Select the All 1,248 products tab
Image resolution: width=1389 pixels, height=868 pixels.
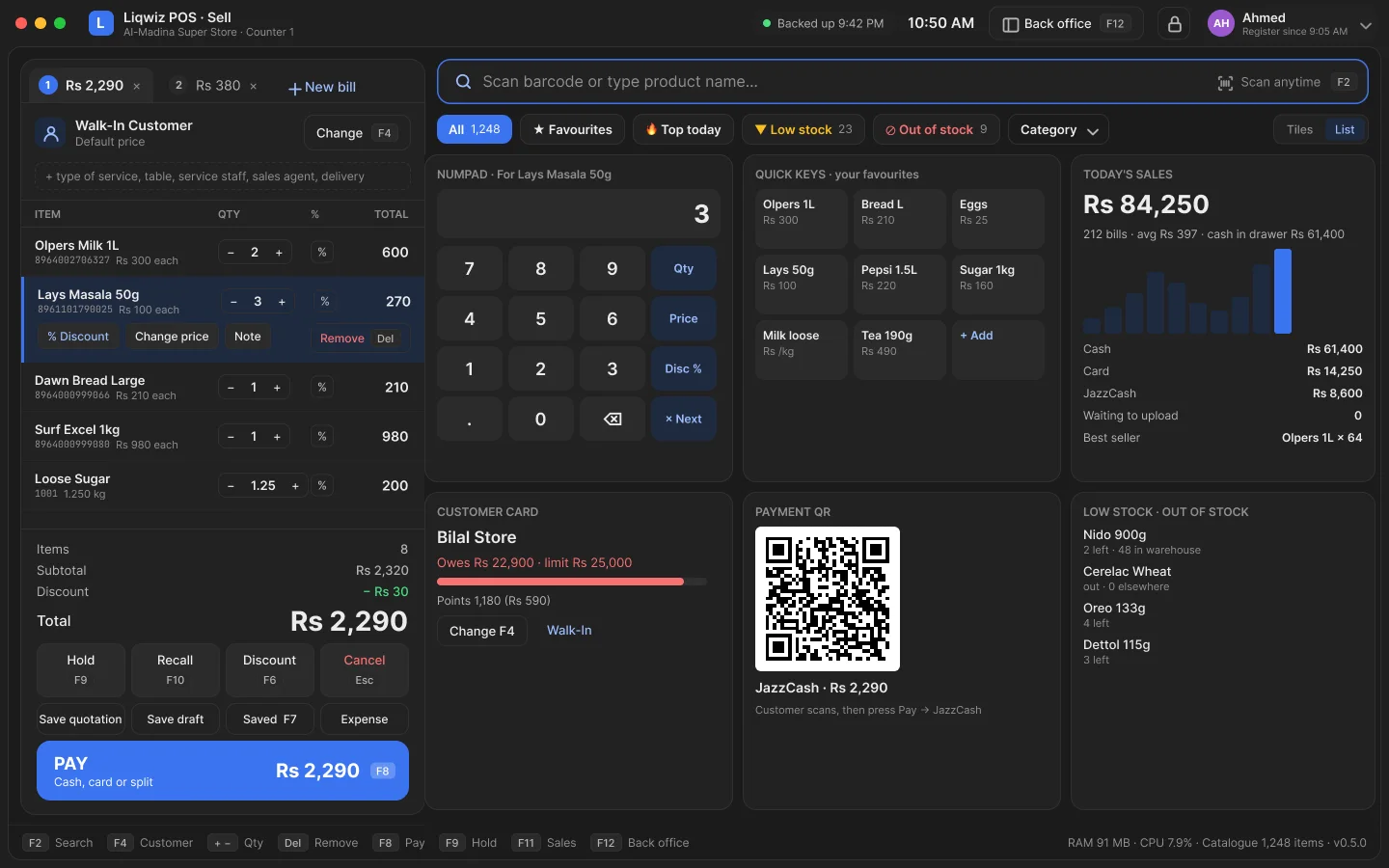point(475,130)
